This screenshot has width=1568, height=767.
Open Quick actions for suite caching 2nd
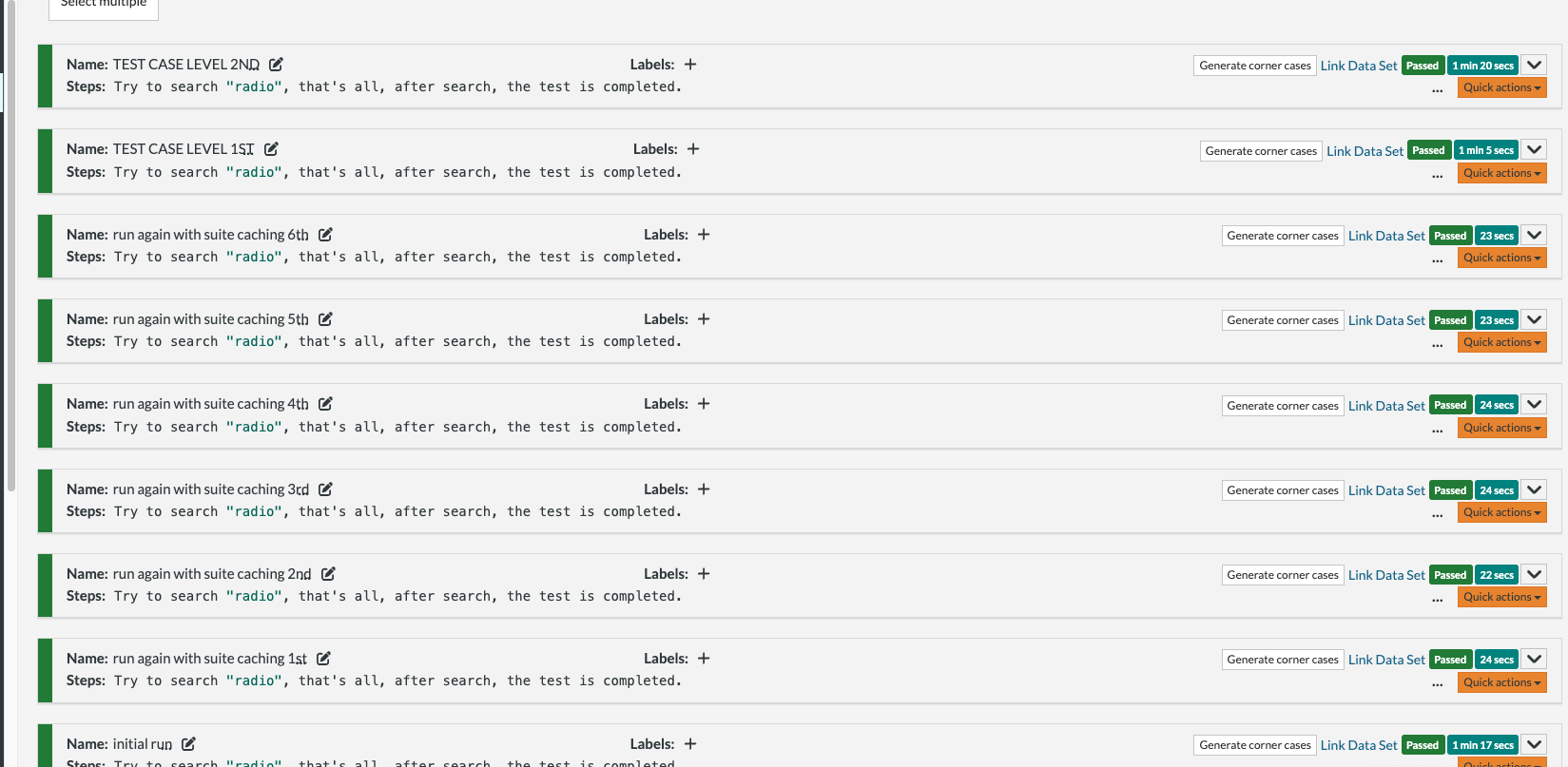[1501, 597]
